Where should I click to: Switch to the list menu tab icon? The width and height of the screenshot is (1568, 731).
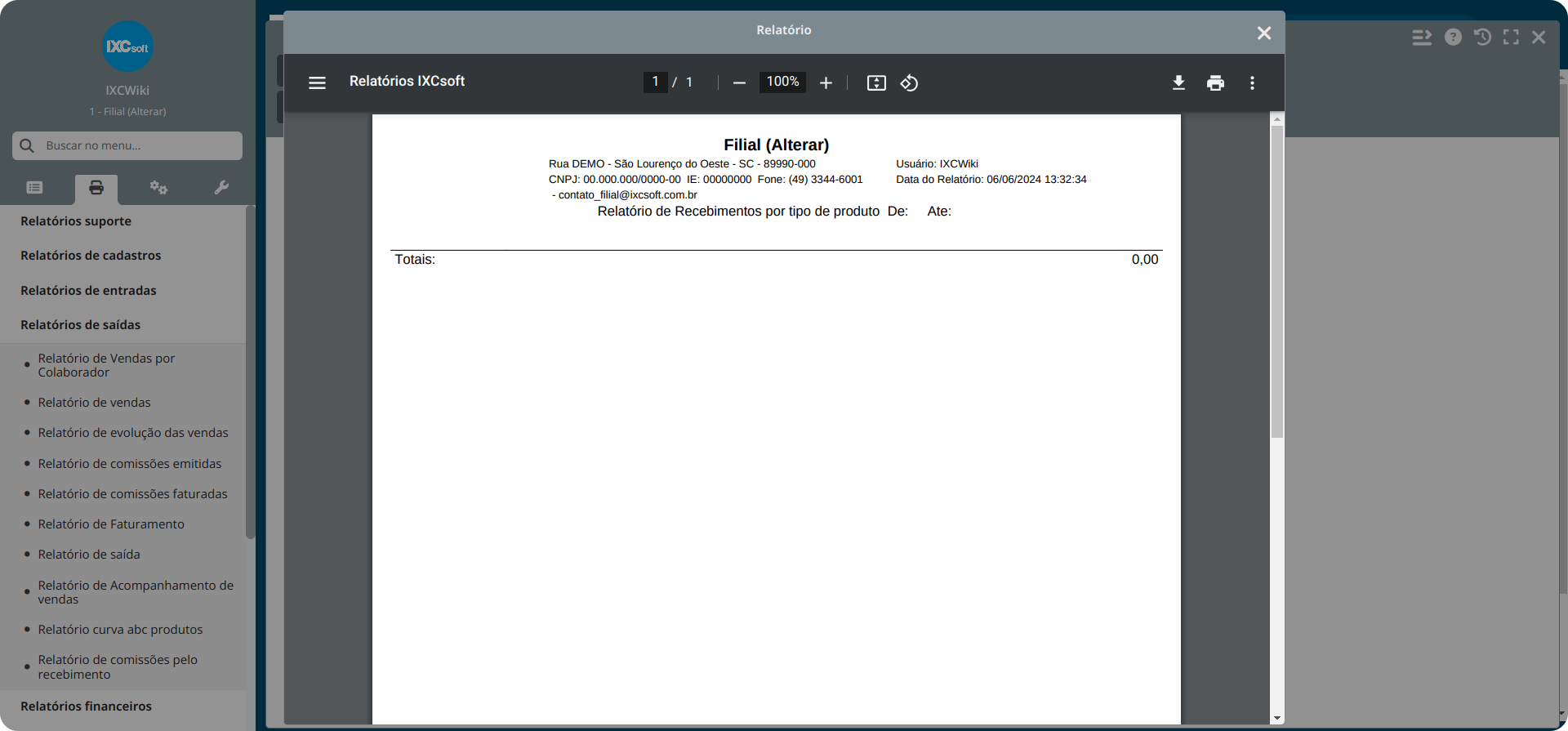(34, 188)
